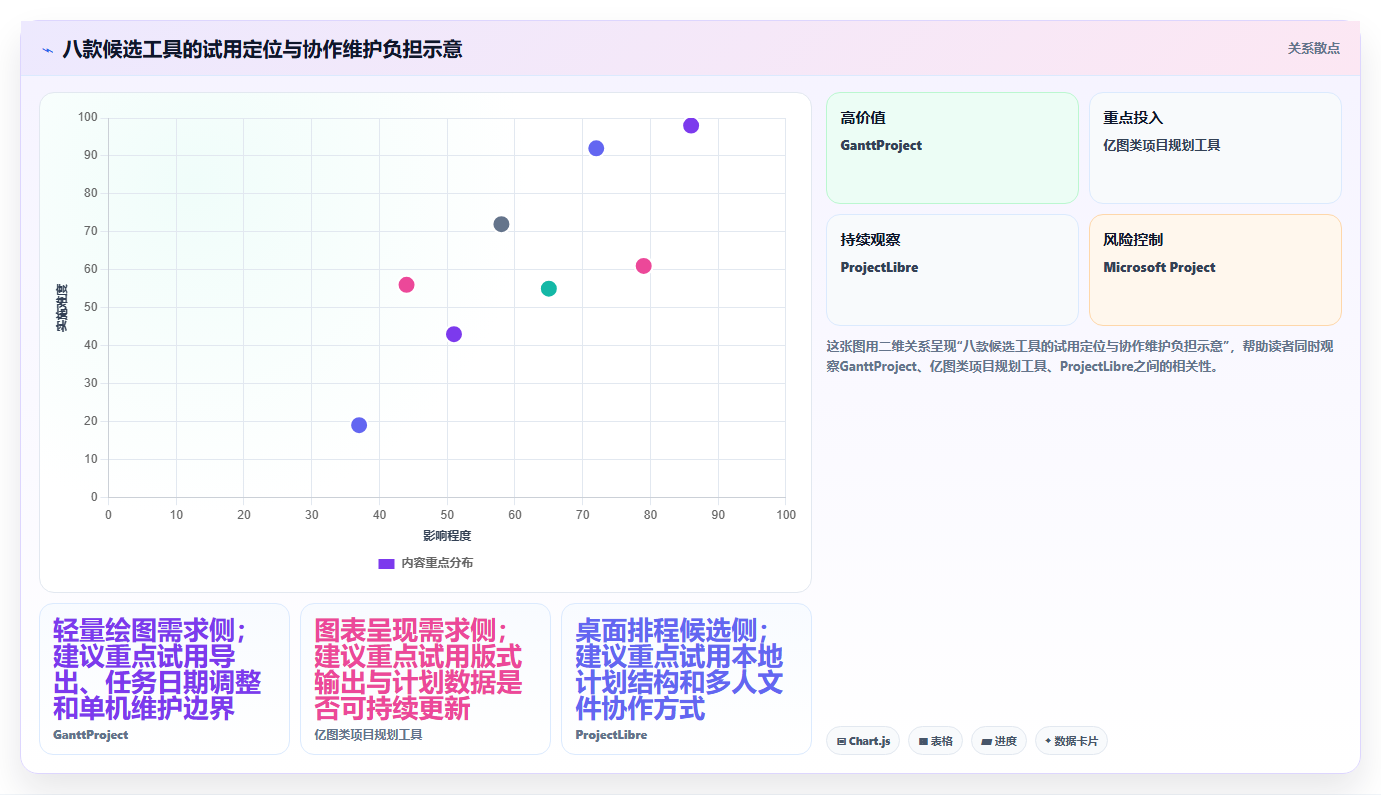1381x795 pixels.
Task: Click the Chart.js tag chip
Action: (x=863, y=741)
